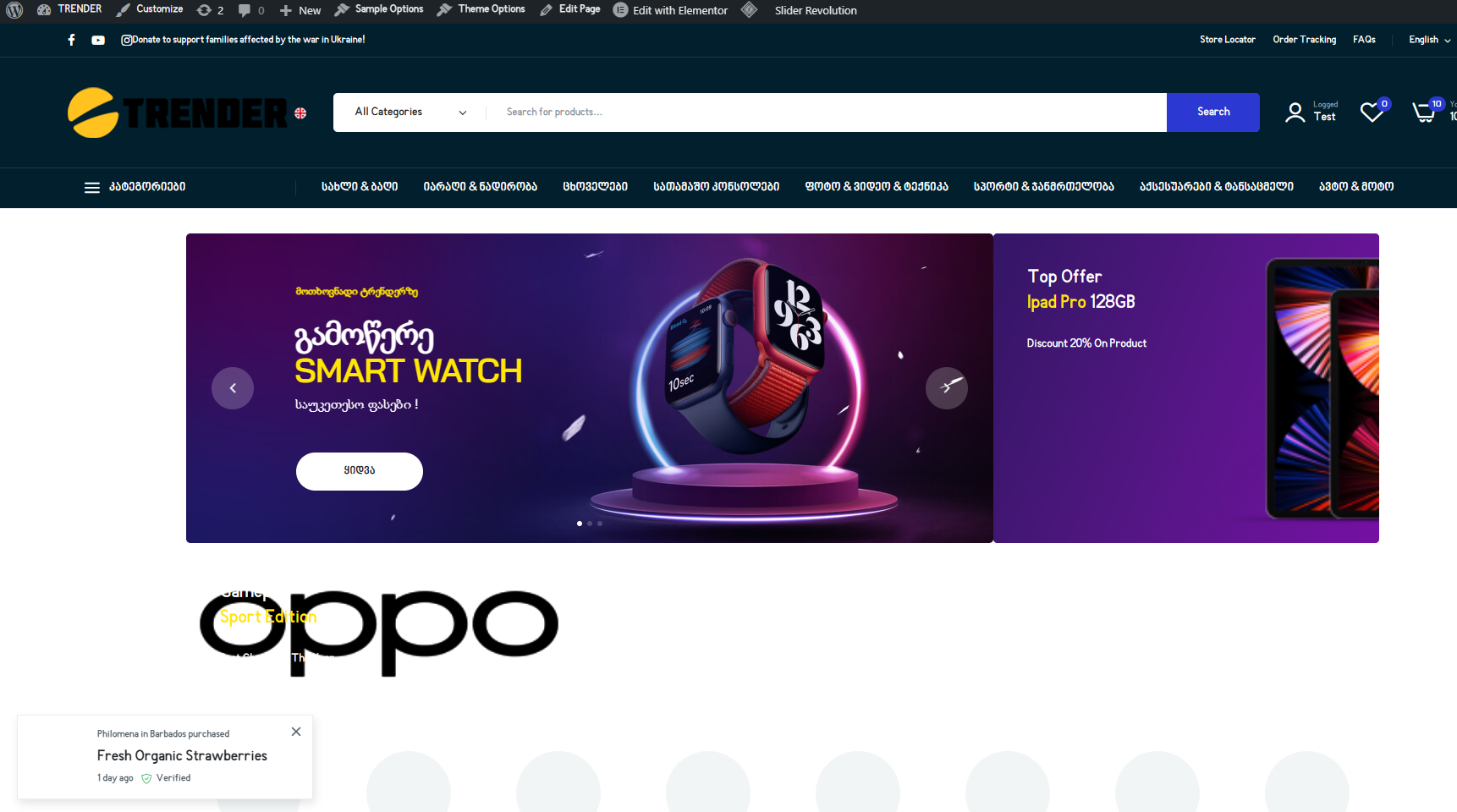
Task: Open the Facebook social icon
Action: [71, 40]
